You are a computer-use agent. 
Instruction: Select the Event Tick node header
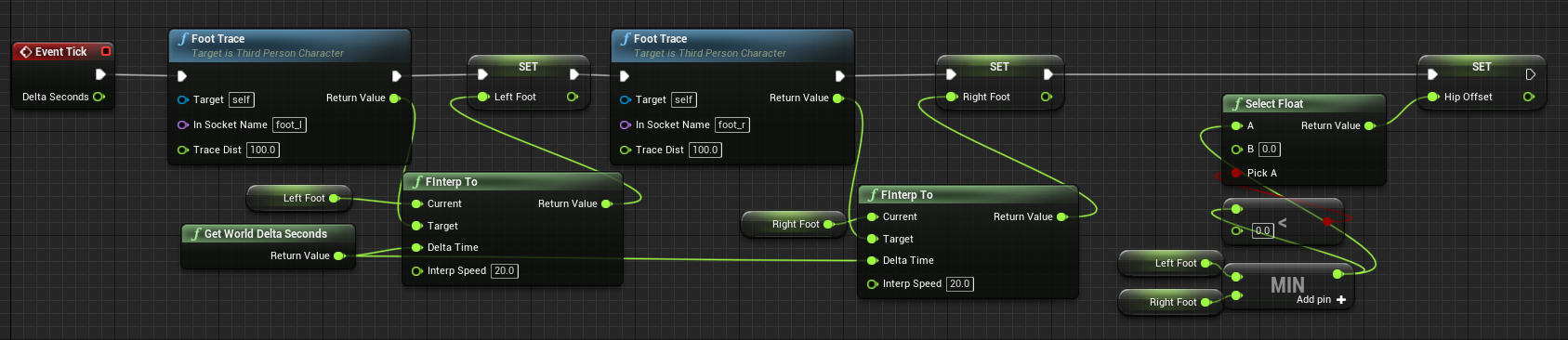[x=62, y=52]
